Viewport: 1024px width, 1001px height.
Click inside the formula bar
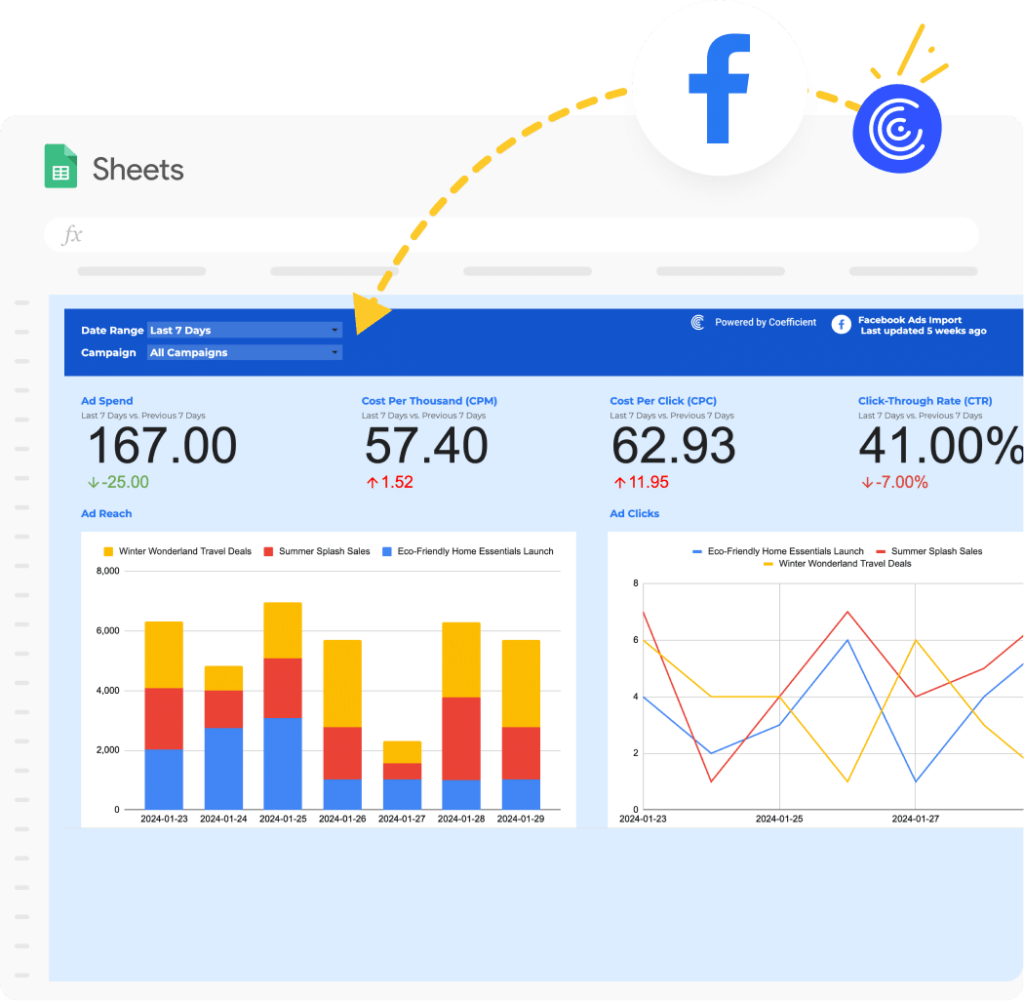[x=511, y=235]
